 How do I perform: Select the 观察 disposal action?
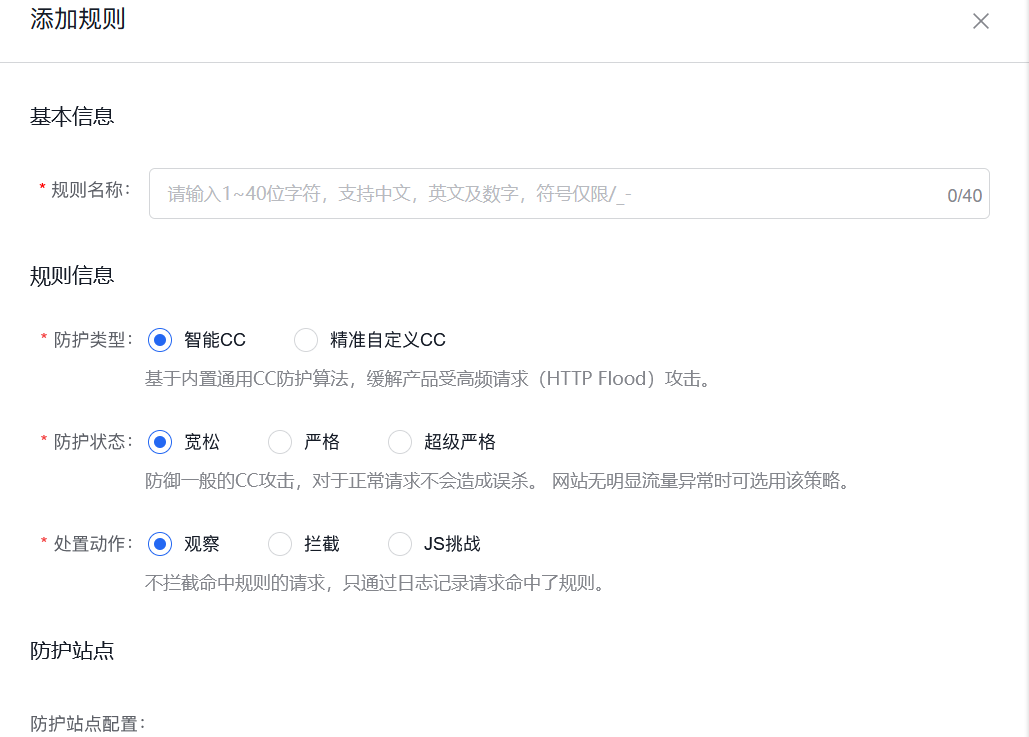[x=160, y=544]
